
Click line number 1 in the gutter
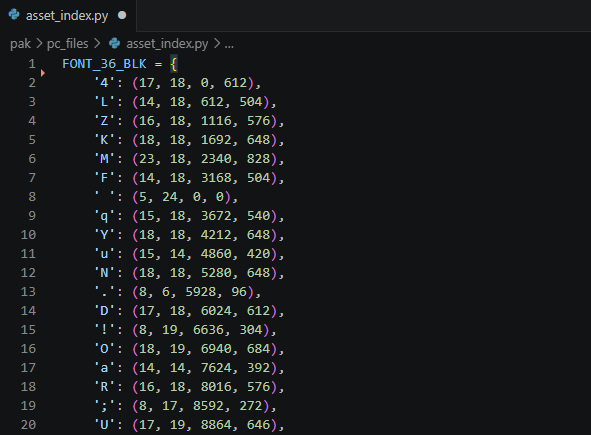(32, 64)
